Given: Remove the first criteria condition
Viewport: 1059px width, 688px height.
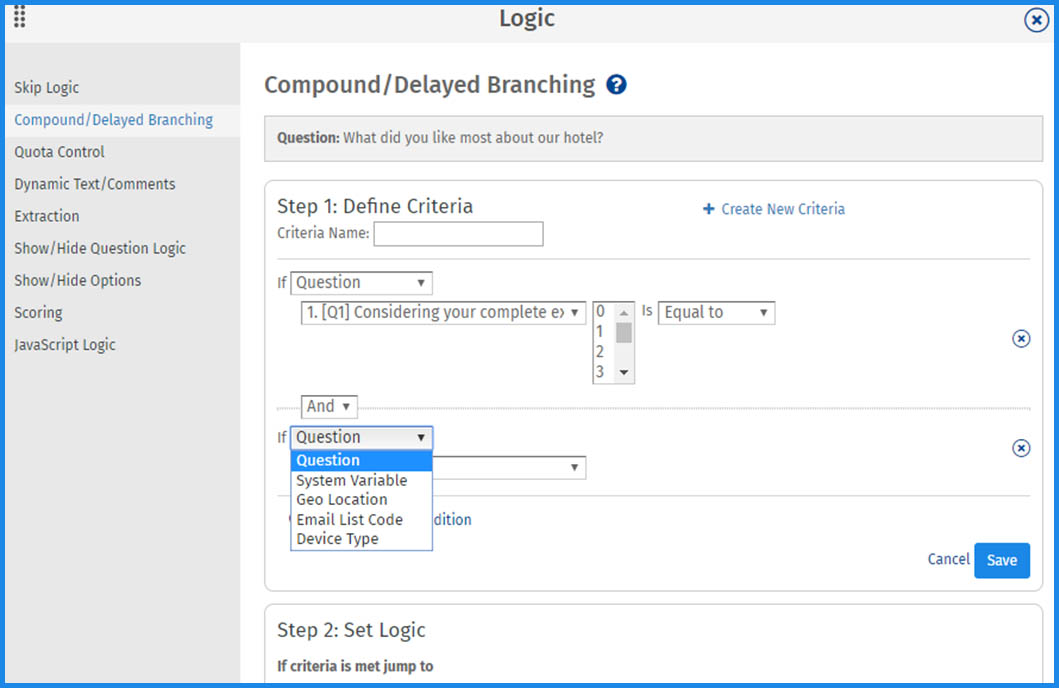Looking at the screenshot, I should (1021, 338).
